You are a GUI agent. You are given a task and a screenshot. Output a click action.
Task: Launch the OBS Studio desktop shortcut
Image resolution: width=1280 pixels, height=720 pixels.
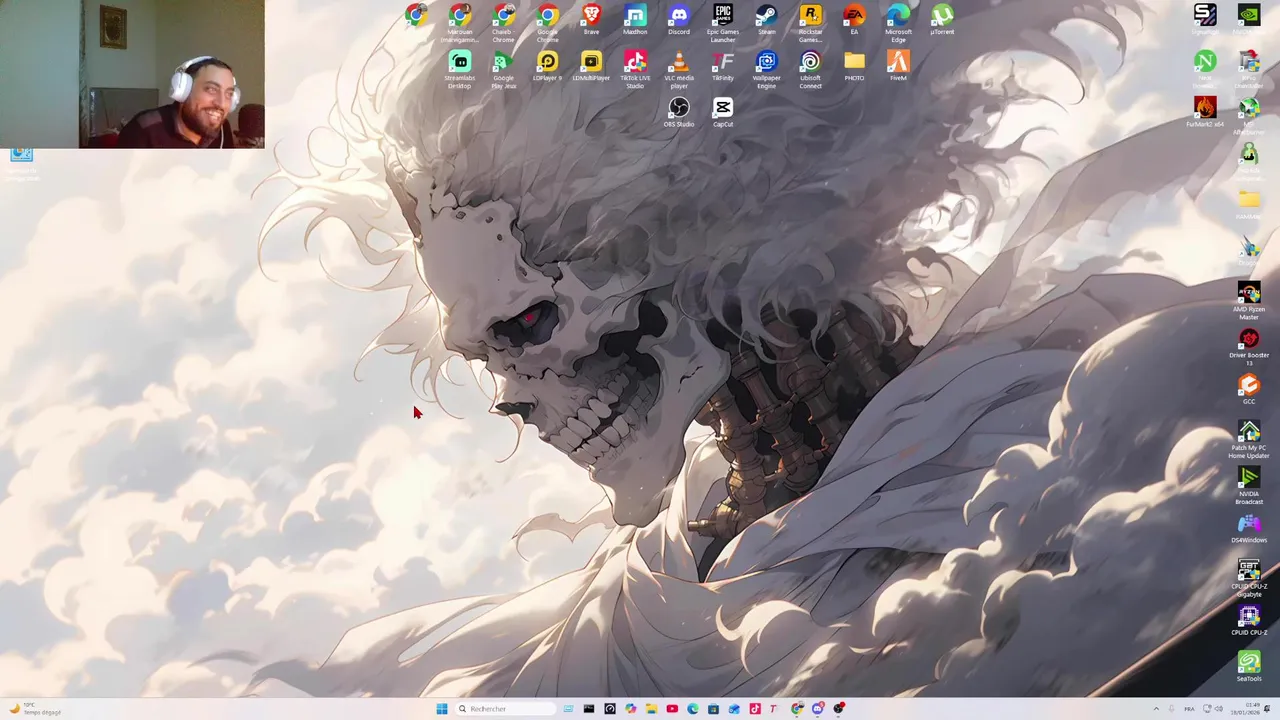pos(679,112)
